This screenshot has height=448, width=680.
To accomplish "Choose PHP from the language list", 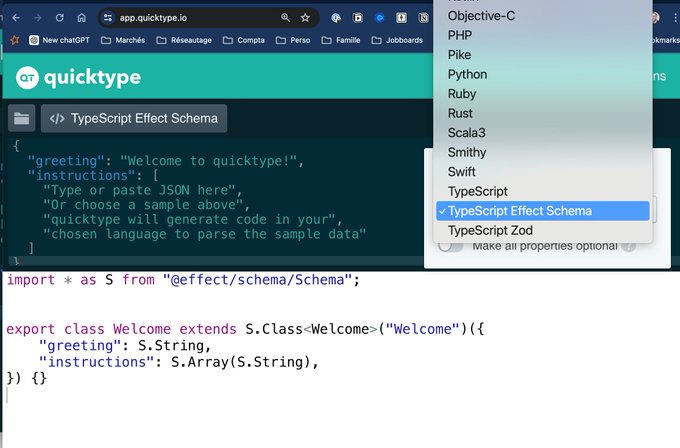I will pos(543,36).
